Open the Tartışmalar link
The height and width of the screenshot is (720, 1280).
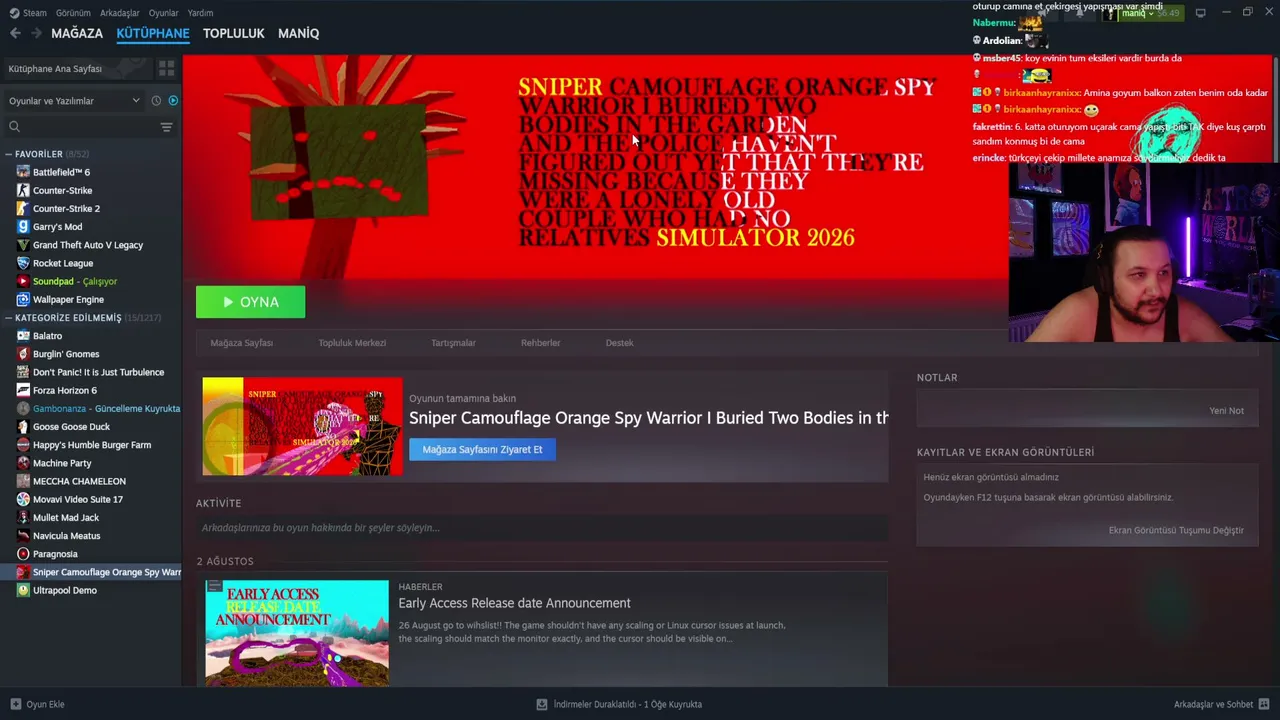point(453,343)
